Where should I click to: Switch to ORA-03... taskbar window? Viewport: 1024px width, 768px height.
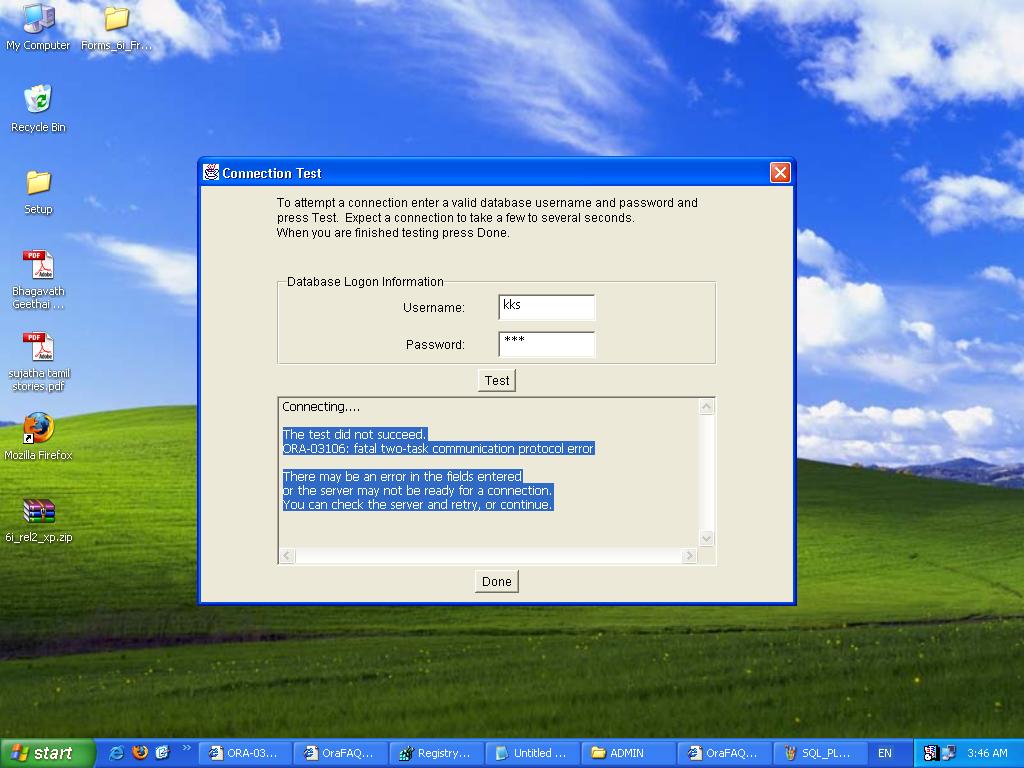[244, 753]
